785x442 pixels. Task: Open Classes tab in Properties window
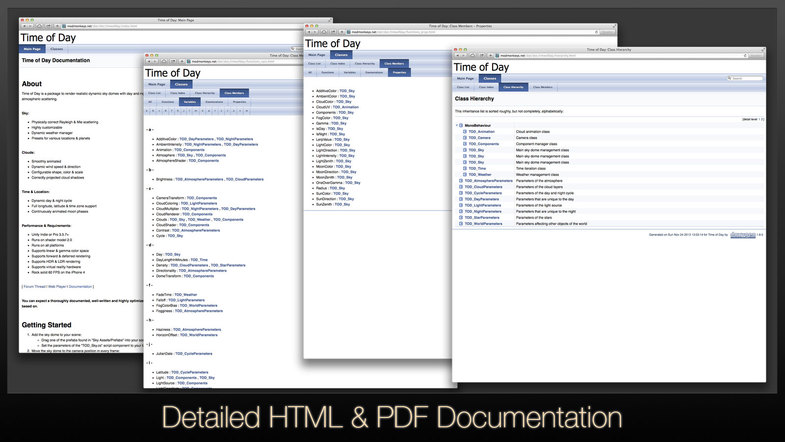point(341,55)
